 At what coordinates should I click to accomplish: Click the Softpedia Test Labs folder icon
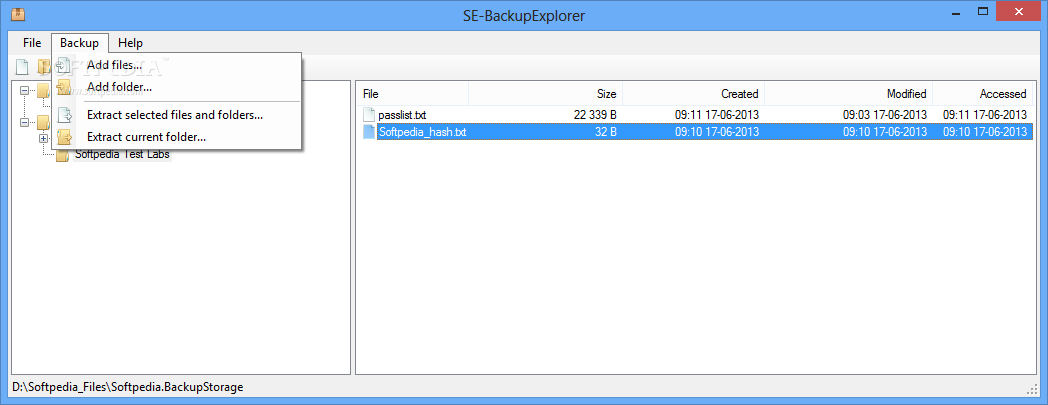63,155
